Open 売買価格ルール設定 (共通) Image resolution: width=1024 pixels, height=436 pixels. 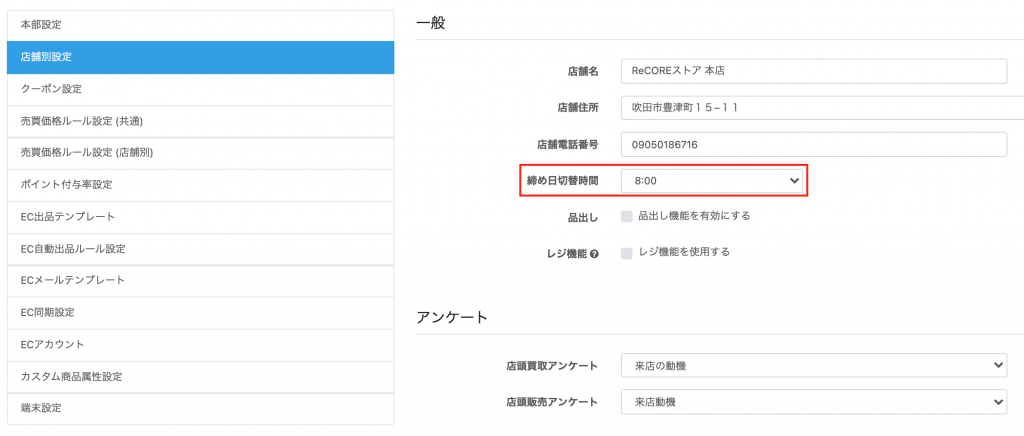click(200, 121)
